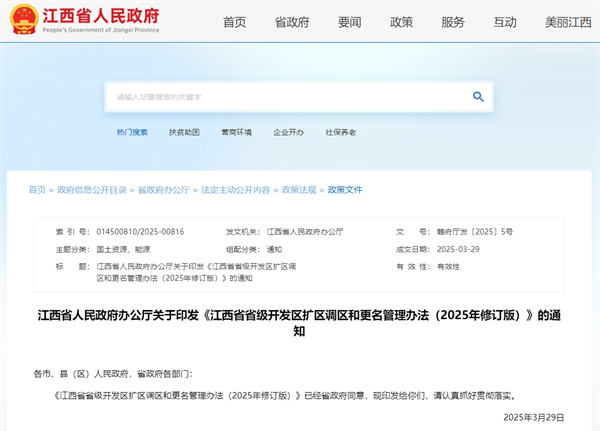The width and height of the screenshot is (600, 431).
Task: Open the 首页 navigation menu item
Action: tap(234, 22)
